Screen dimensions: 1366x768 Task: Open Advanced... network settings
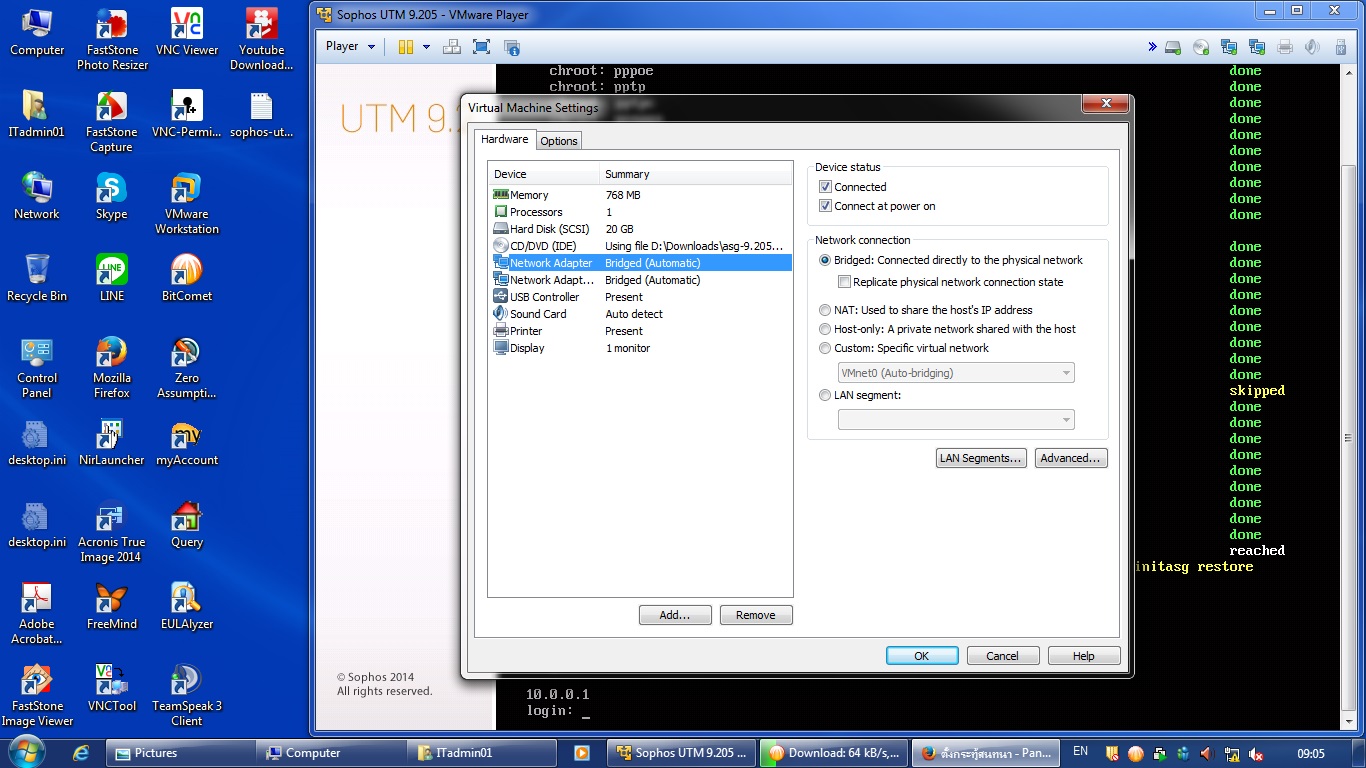(1071, 458)
